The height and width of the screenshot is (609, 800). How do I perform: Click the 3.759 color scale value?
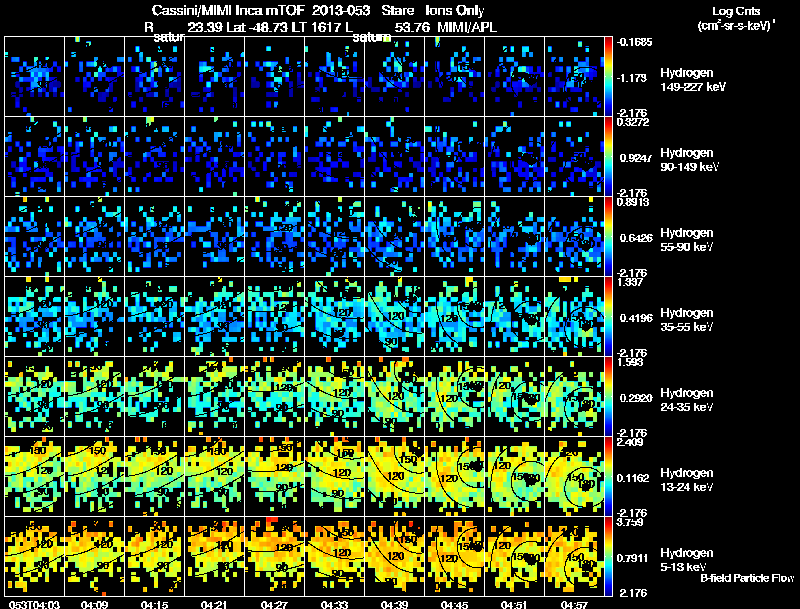631,522
